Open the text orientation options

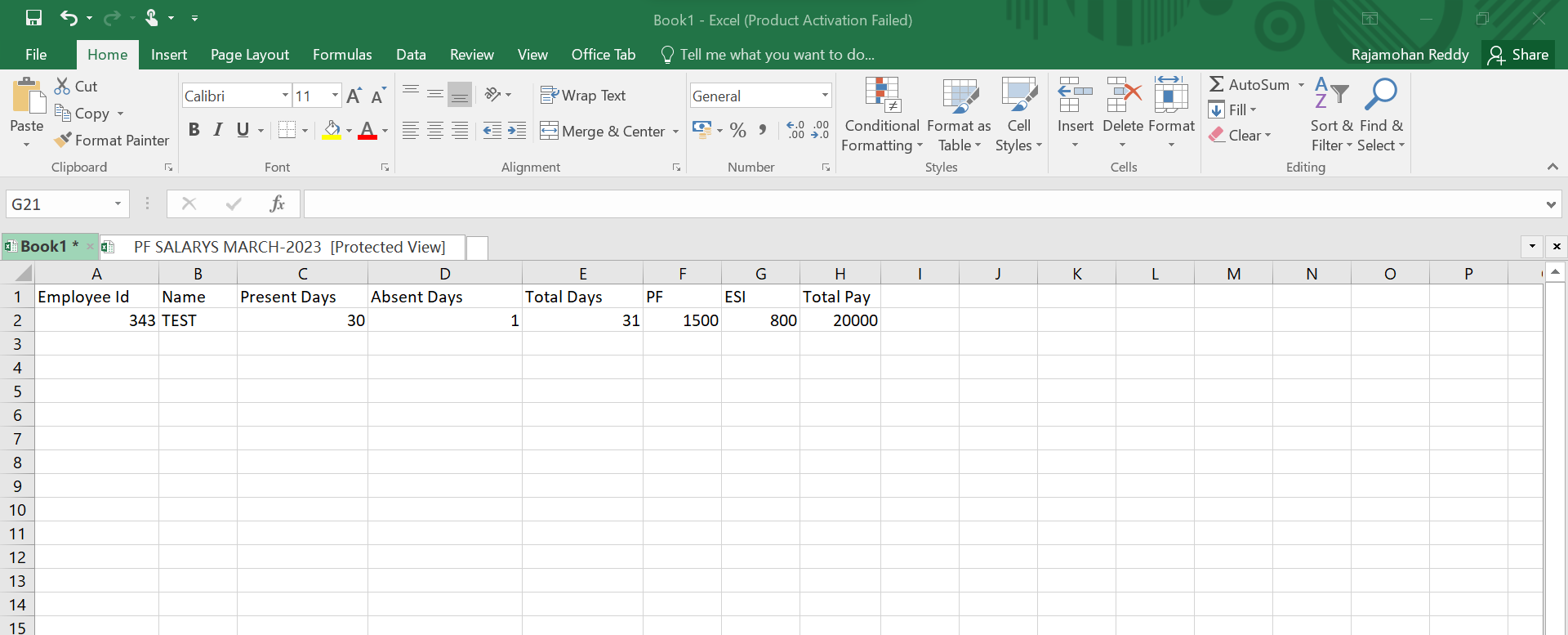[497, 95]
